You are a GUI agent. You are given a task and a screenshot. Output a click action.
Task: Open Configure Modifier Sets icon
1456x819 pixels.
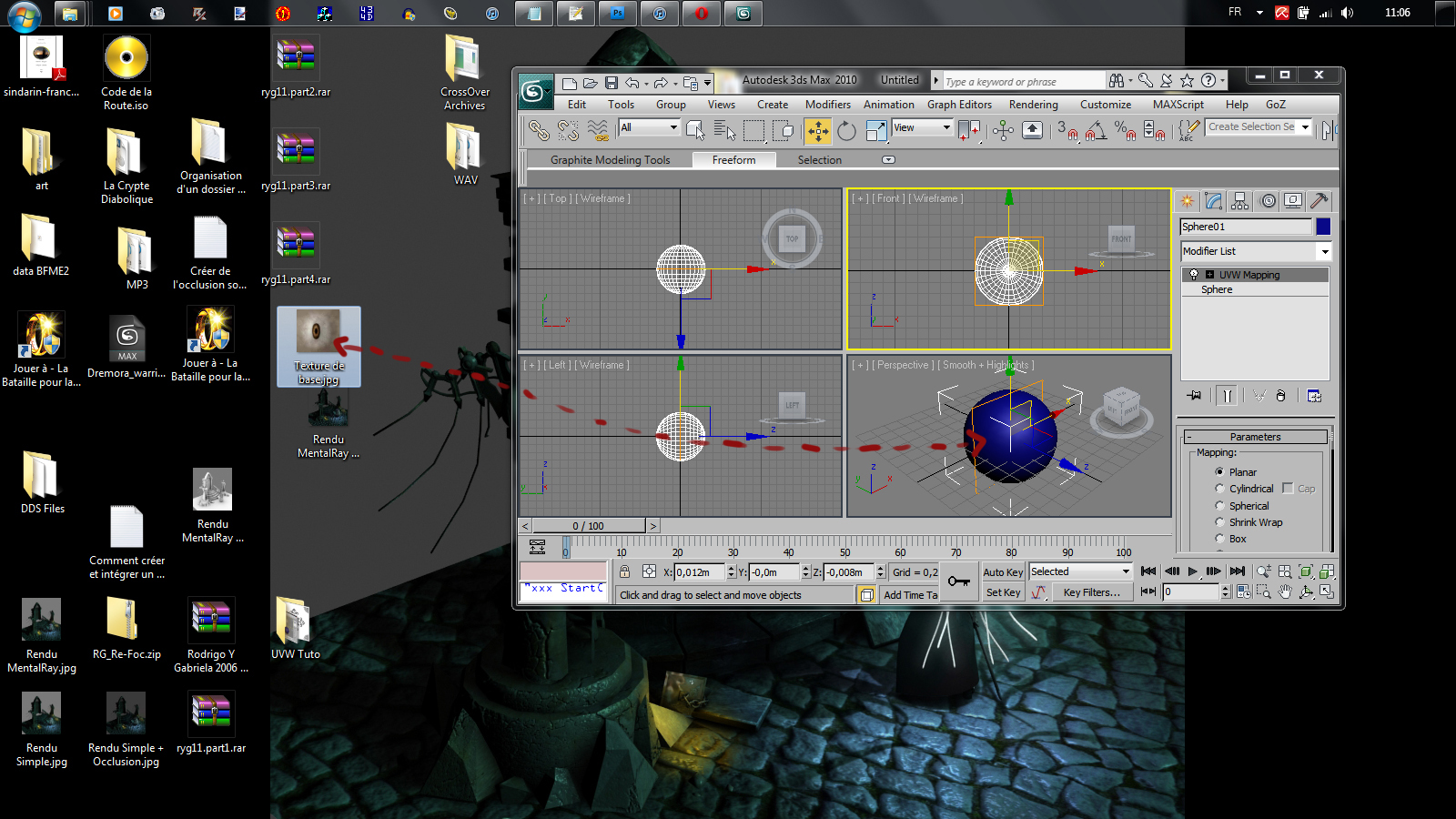click(1314, 396)
